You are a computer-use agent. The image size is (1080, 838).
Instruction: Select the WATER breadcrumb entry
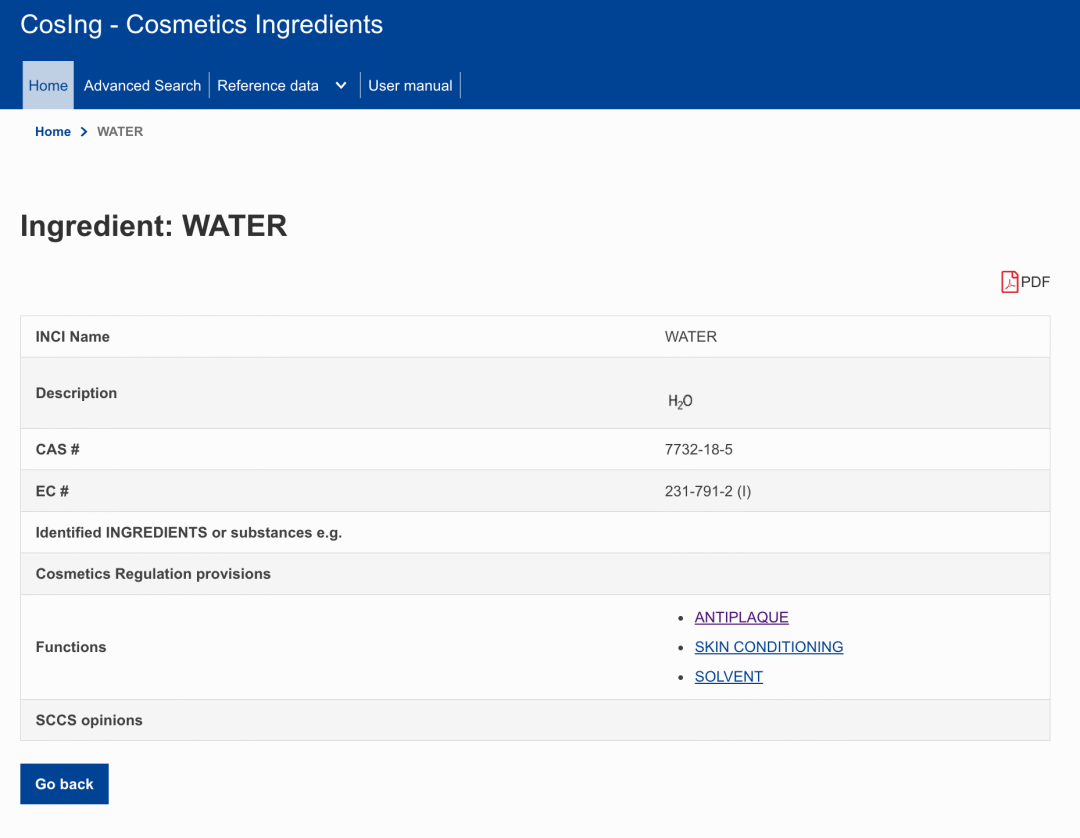pyautogui.click(x=120, y=132)
